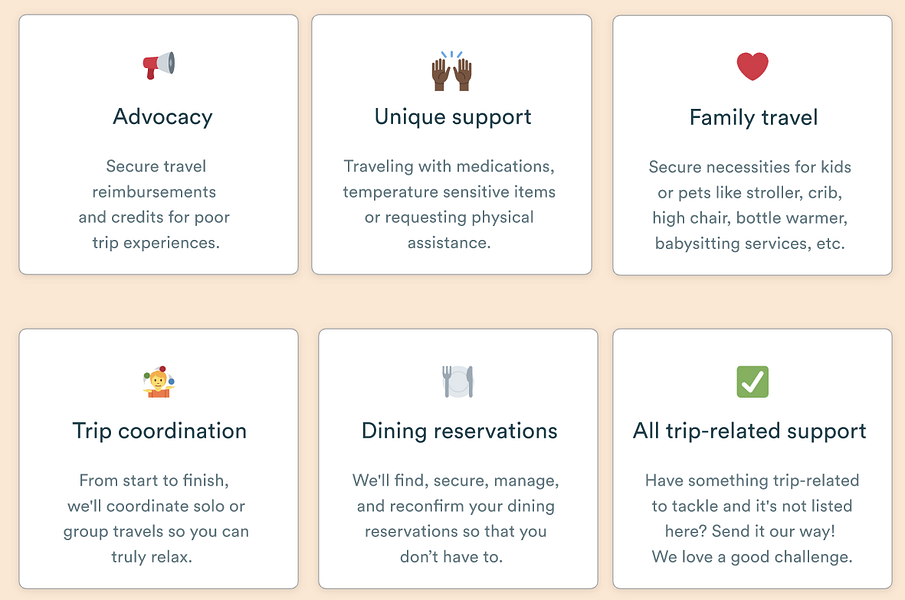905x600 pixels.
Task: Select the Unique support heading
Action: tap(453, 117)
